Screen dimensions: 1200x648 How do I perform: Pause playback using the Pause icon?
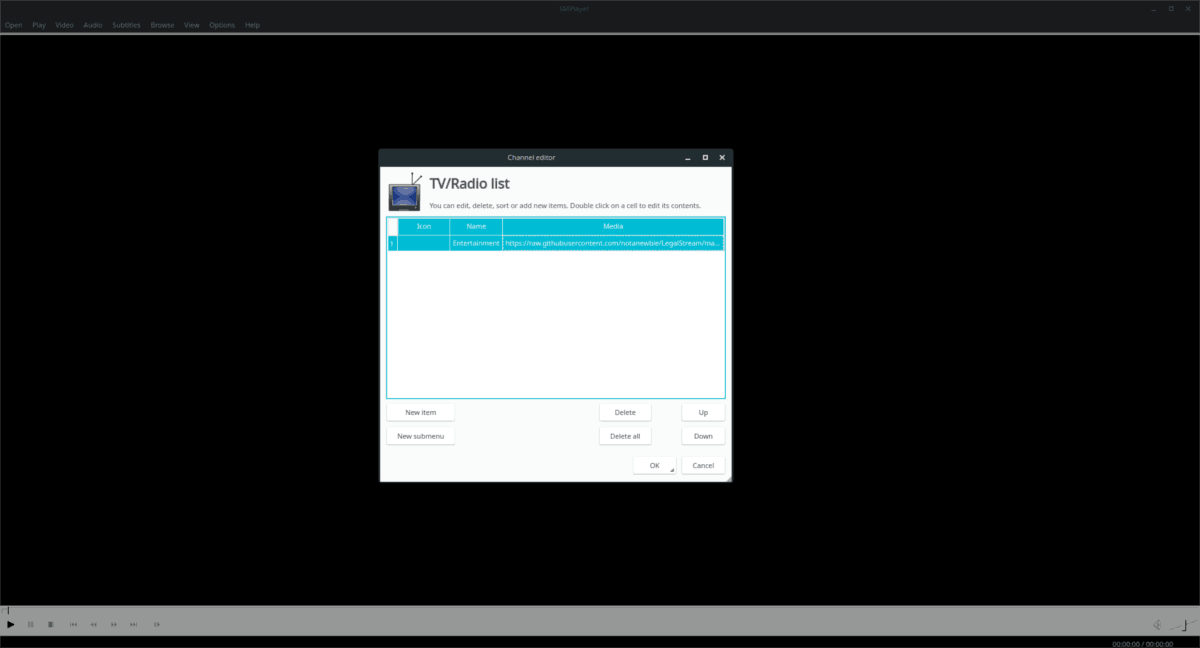click(x=31, y=624)
